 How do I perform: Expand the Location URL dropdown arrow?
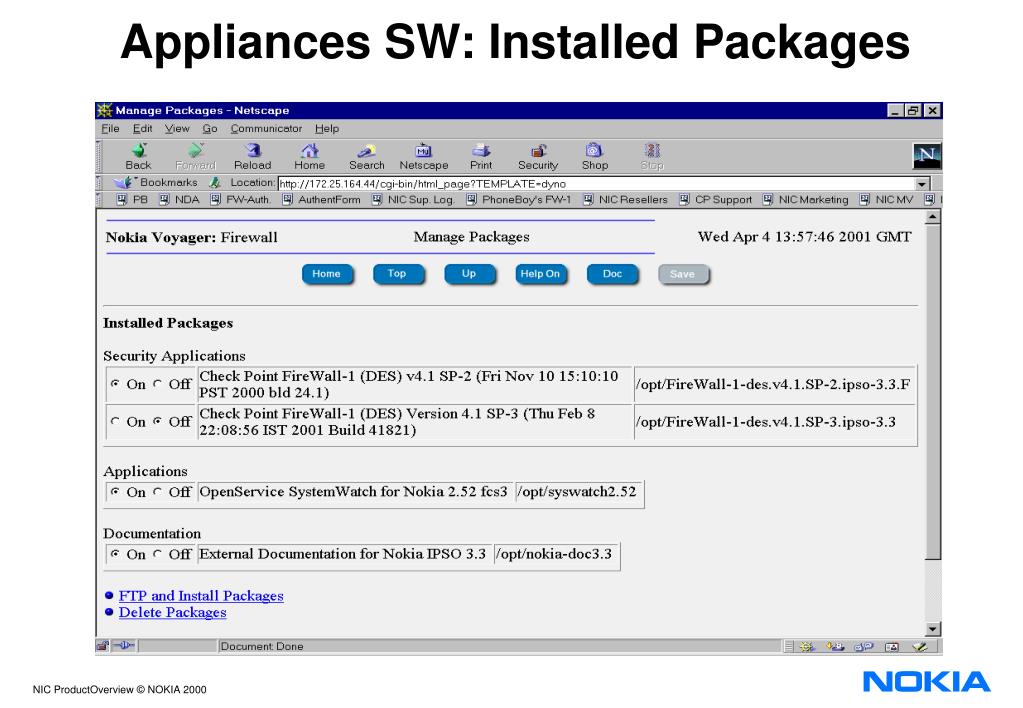pos(922,184)
